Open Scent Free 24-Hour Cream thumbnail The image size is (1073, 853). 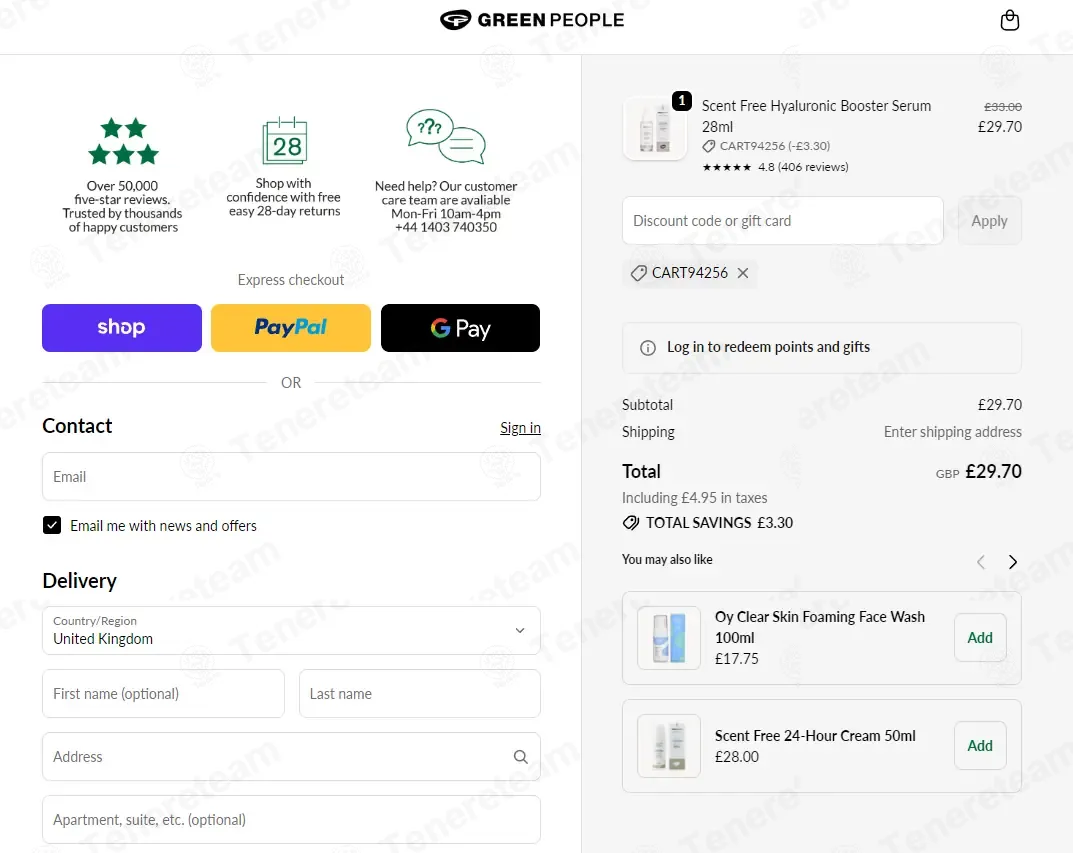coord(669,746)
